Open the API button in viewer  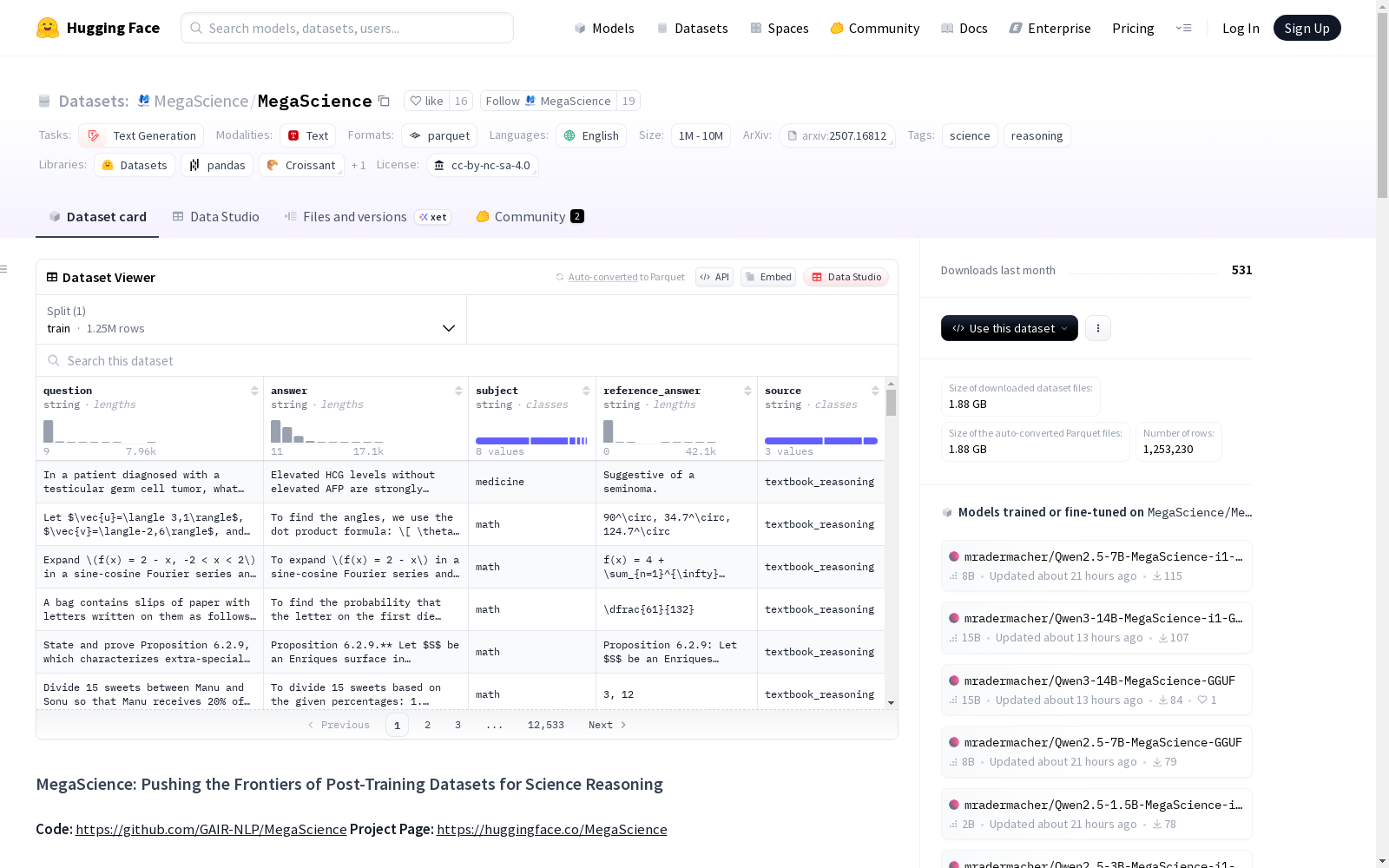714,277
